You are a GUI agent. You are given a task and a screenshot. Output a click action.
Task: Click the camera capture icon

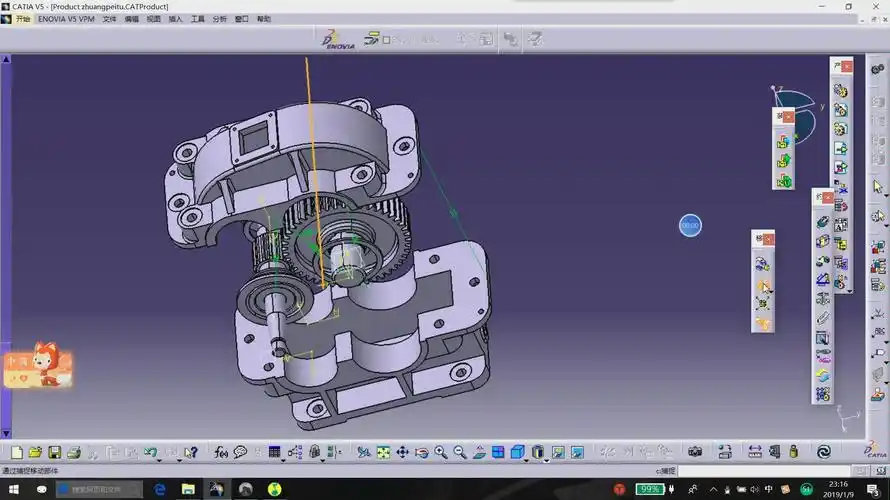[694, 453]
